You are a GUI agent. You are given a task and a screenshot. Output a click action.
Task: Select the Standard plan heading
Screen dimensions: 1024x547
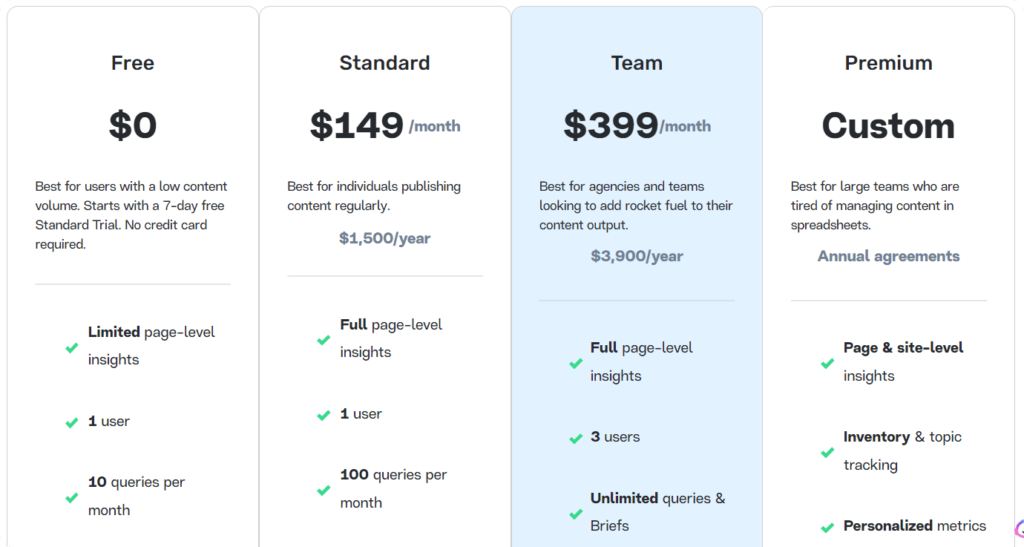pos(385,63)
